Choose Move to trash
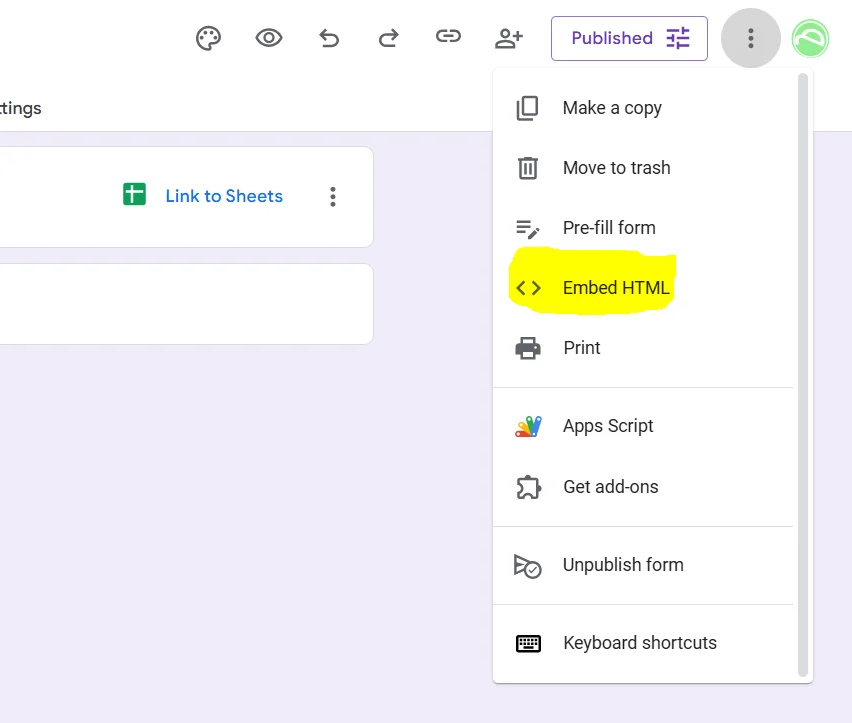852x723 pixels. [x=616, y=168]
